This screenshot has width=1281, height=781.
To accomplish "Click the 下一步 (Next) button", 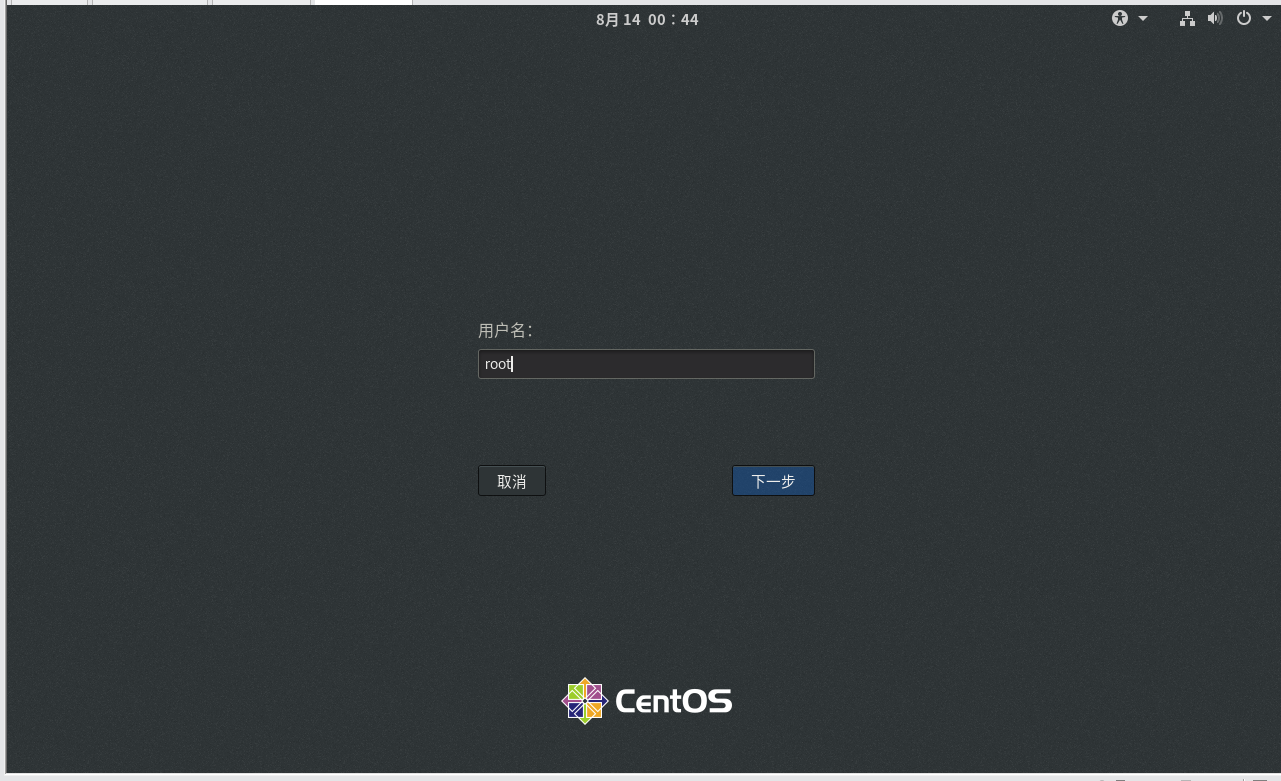I will pyautogui.click(x=773, y=481).
